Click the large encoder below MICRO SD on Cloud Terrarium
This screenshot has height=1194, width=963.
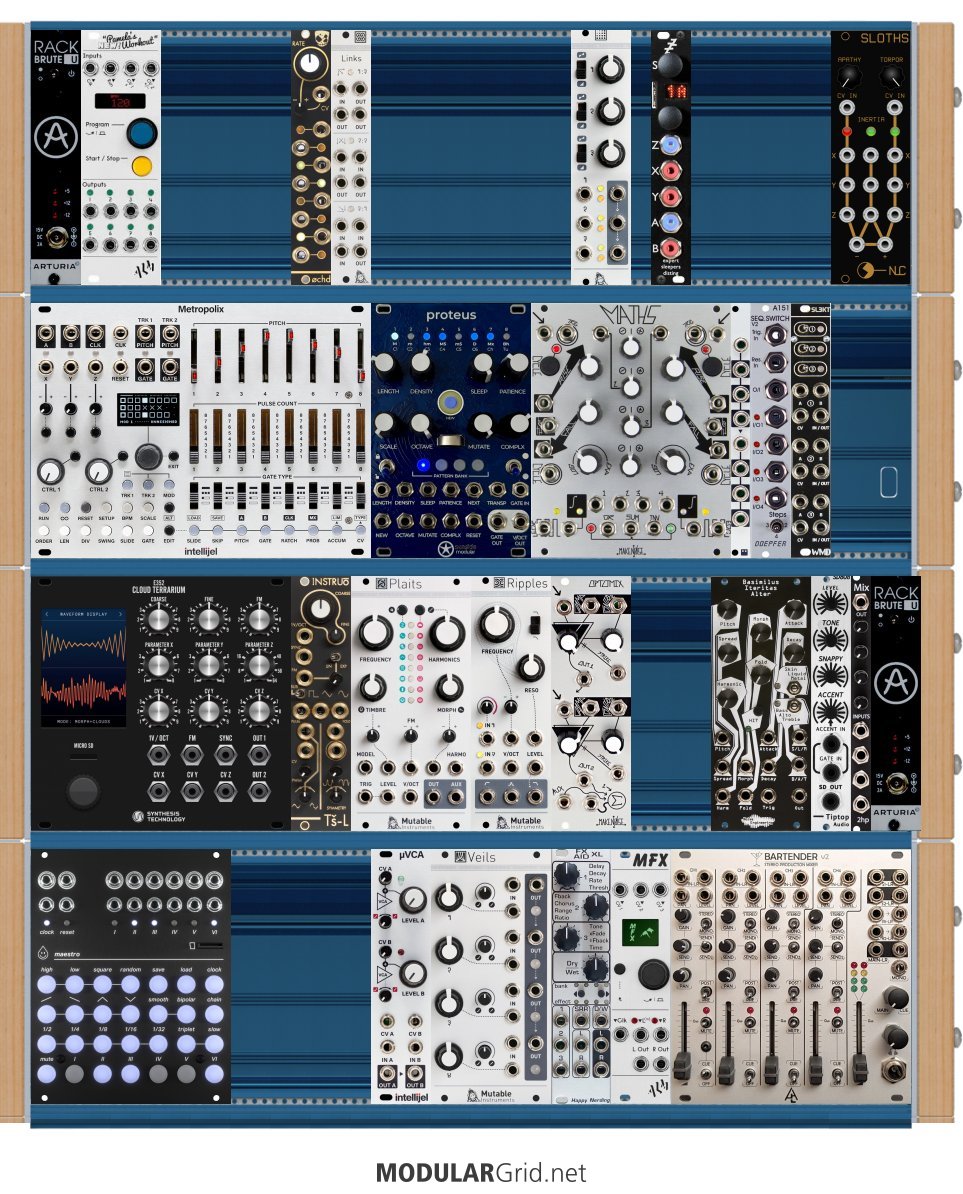click(x=83, y=790)
